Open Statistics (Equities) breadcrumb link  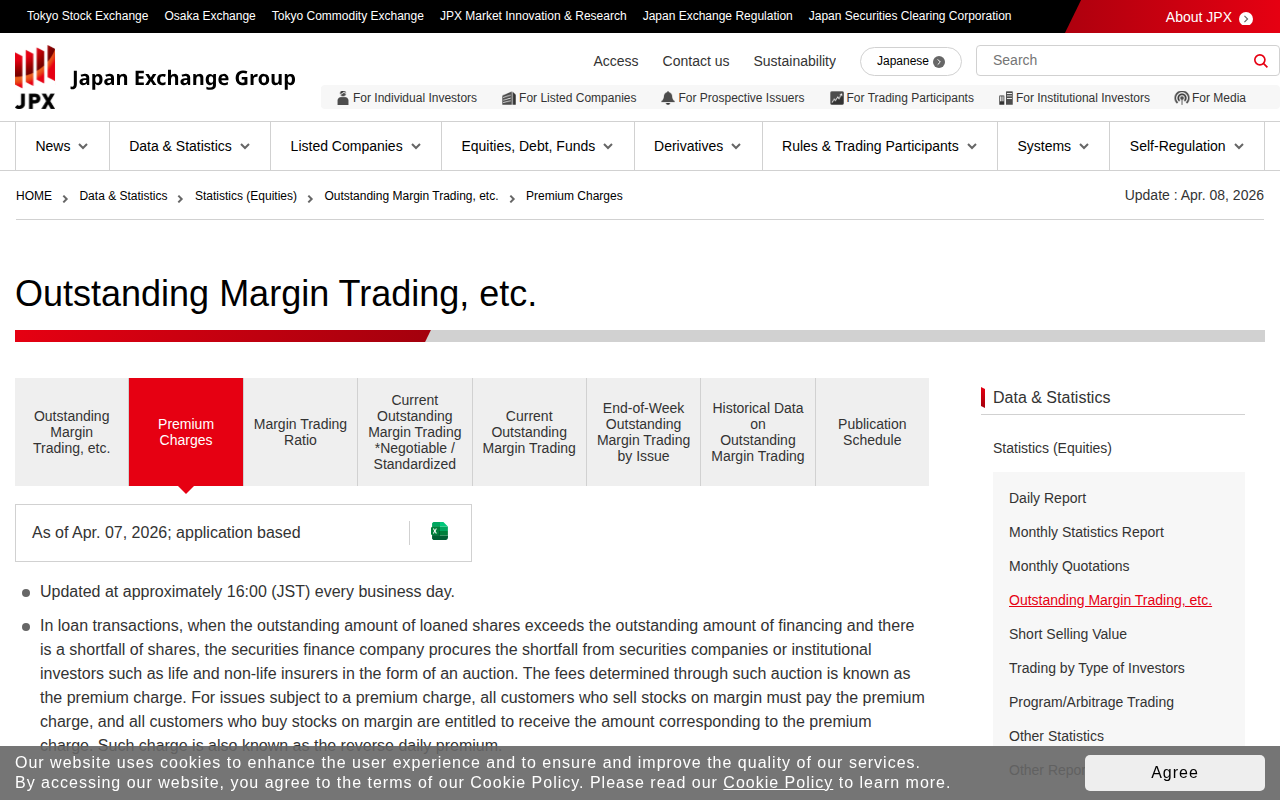[246, 196]
